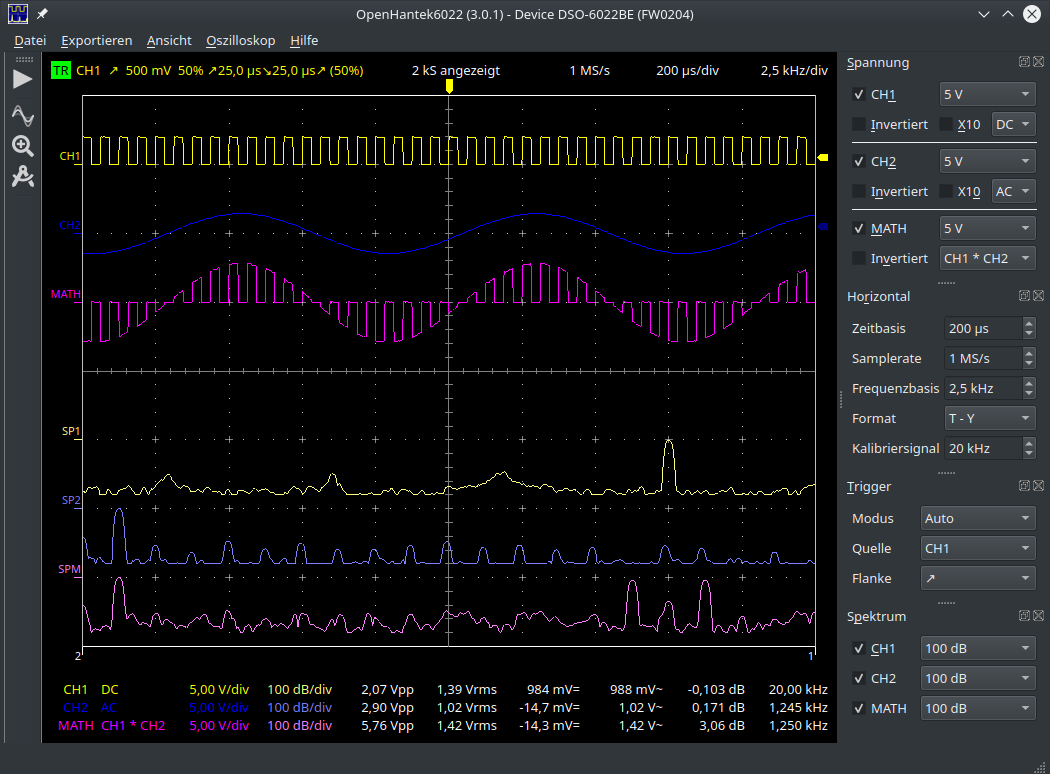
Task: Enable Invertiert checkbox for CH2
Action: click(858, 191)
